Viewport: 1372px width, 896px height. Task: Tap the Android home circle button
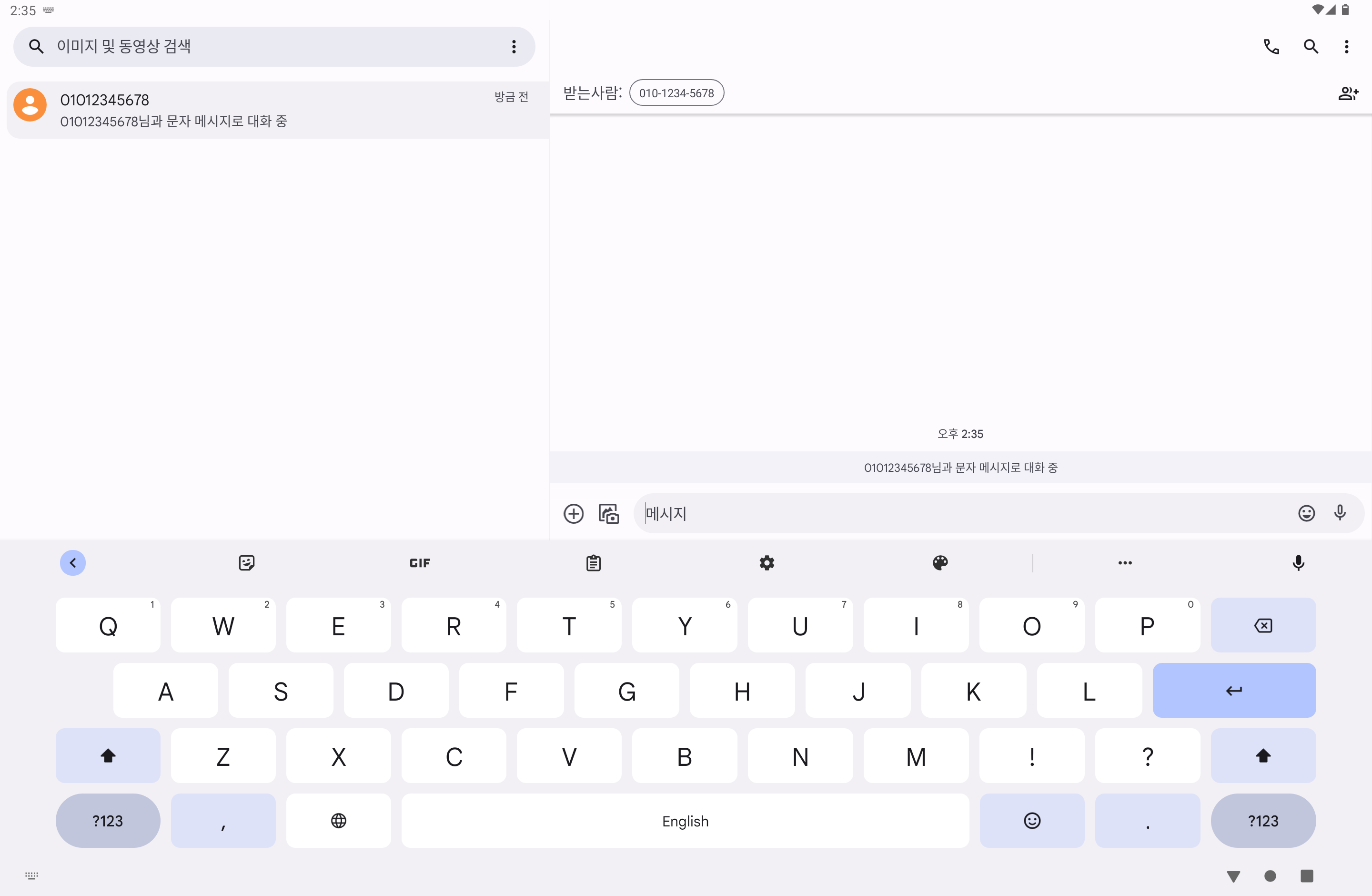[x=1270, y=876]
